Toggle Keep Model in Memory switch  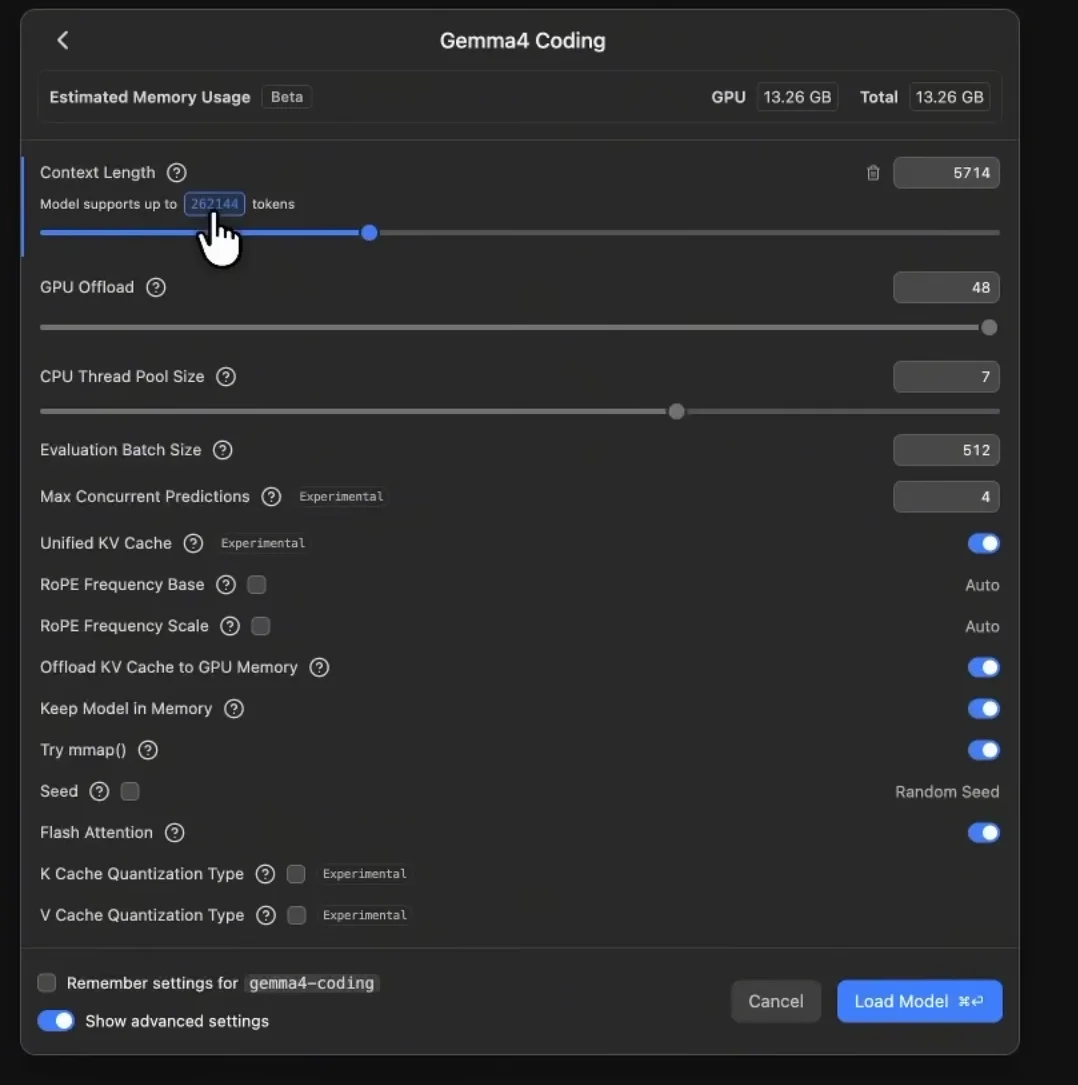[983, 709]
